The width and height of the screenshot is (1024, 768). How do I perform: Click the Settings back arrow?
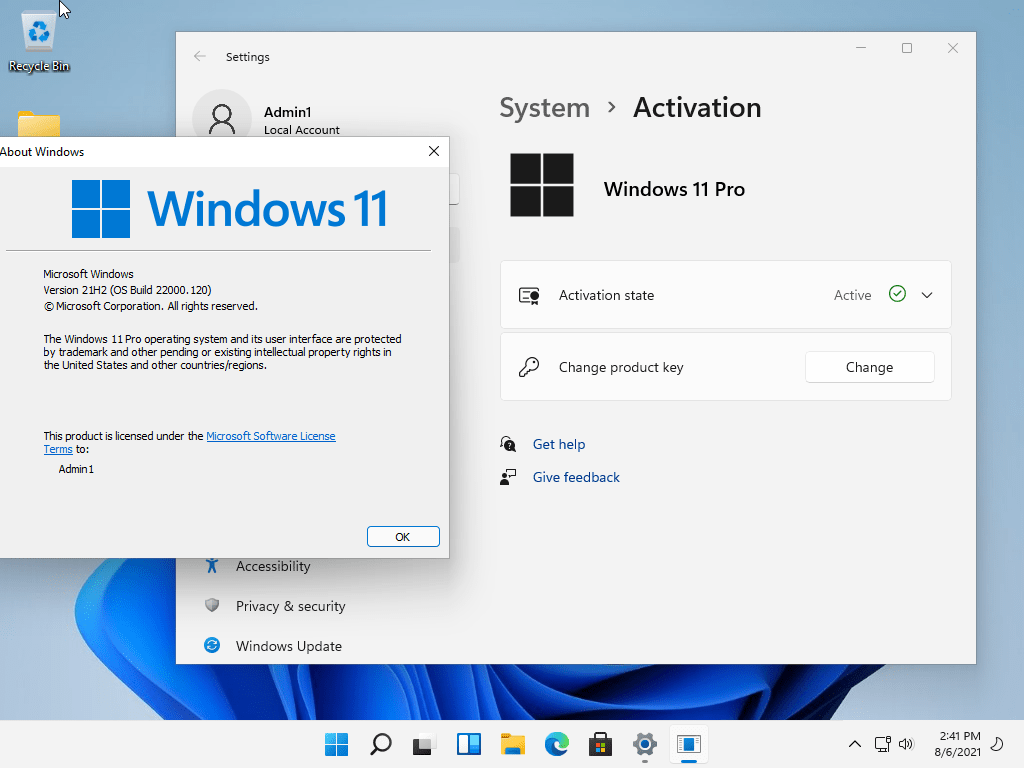pos(200,57)
